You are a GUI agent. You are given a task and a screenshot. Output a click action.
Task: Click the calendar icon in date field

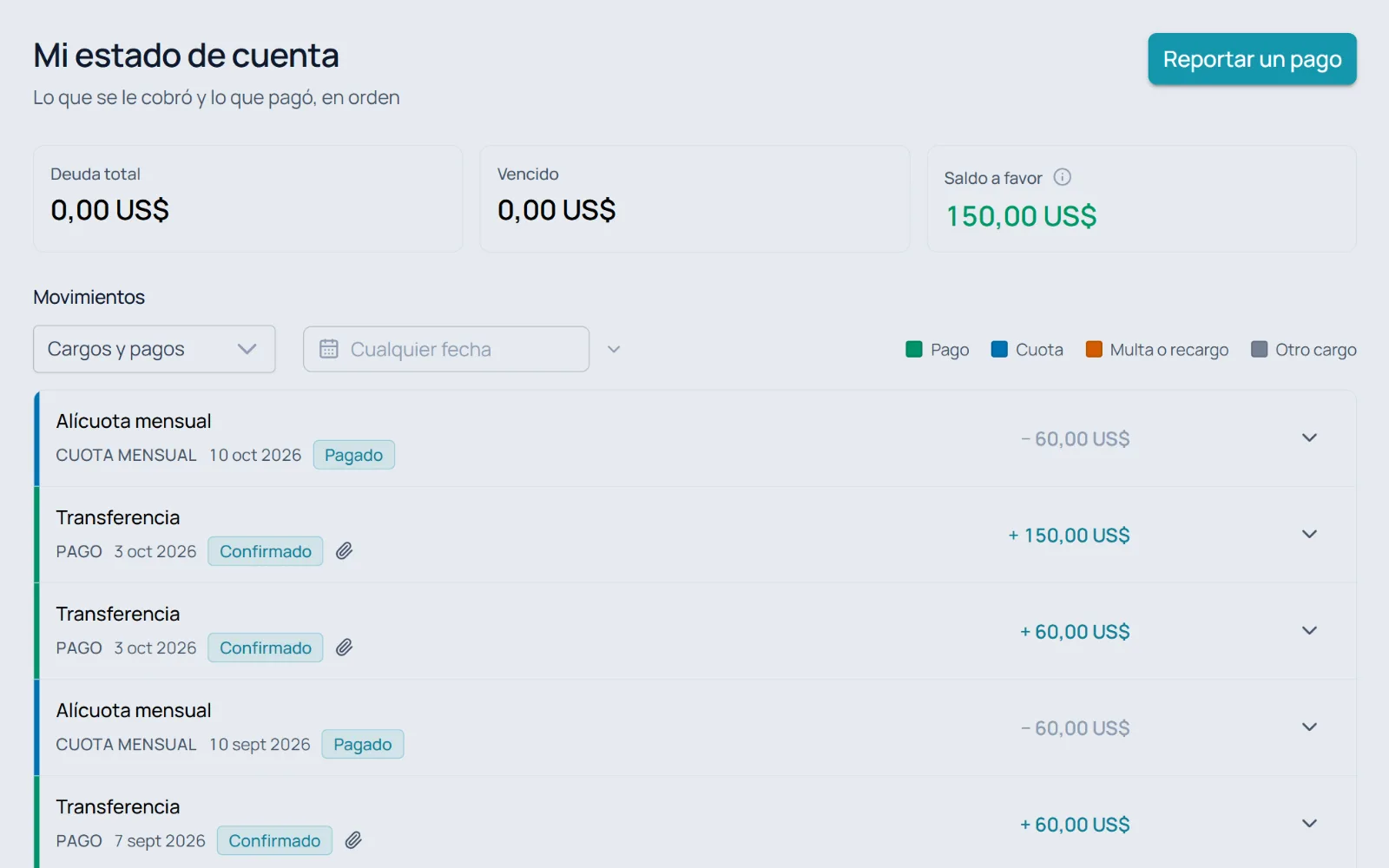[x=329, y=349]
